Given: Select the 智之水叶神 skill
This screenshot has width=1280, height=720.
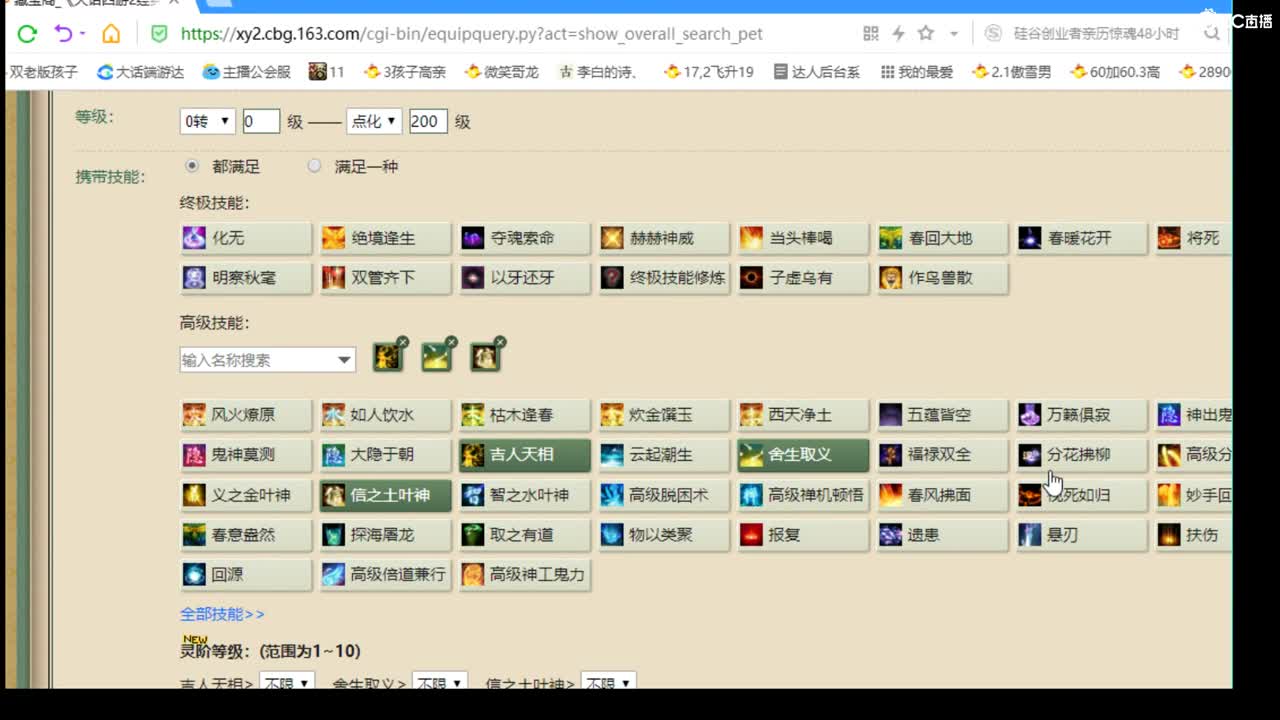Looking at the screenshot, I should point(525,495).
